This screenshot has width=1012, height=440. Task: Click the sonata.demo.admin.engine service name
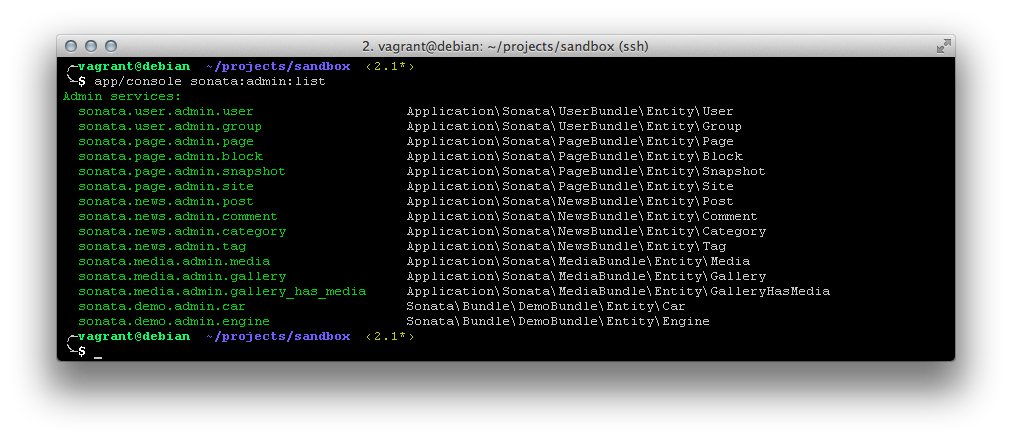click(173, 321)
